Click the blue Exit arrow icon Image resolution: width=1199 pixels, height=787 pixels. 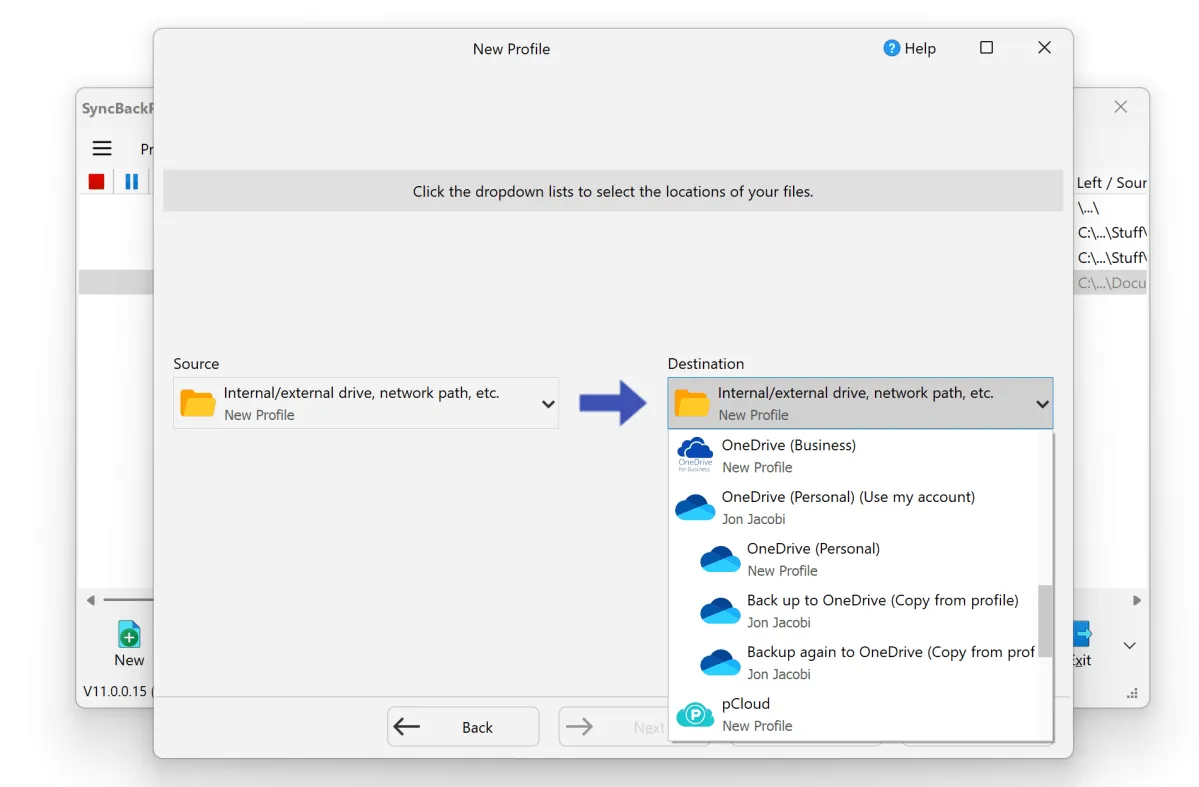[x=1081, y=634]
